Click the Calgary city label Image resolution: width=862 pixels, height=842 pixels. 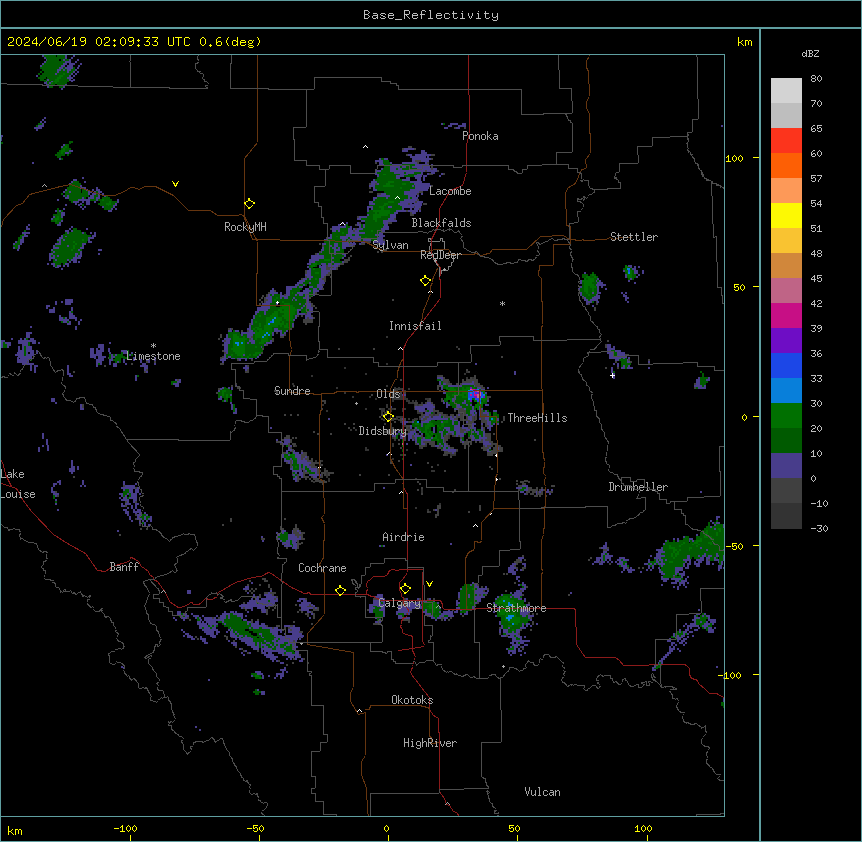[399, 603]
